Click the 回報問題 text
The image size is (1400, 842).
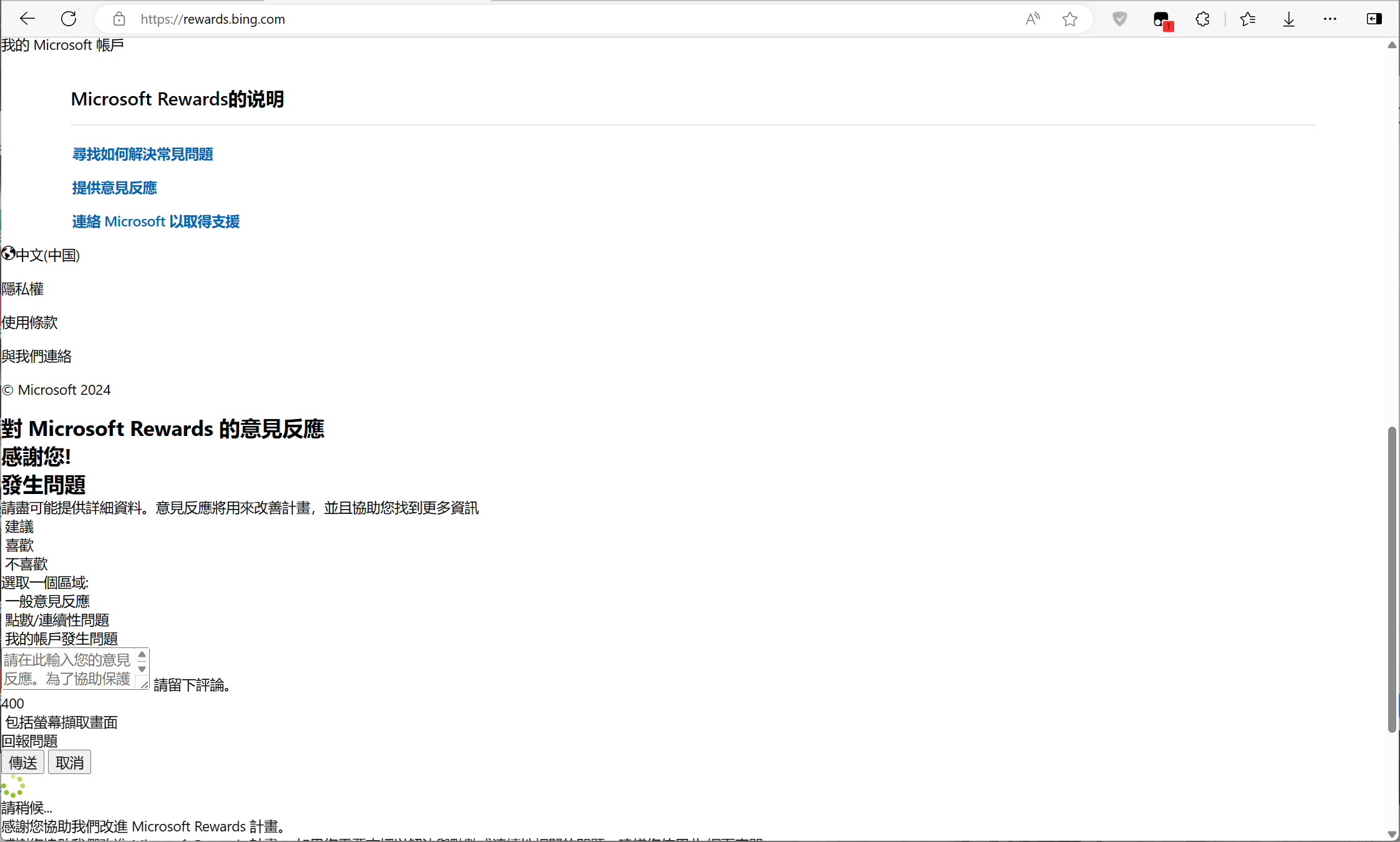tap(29, 741)
